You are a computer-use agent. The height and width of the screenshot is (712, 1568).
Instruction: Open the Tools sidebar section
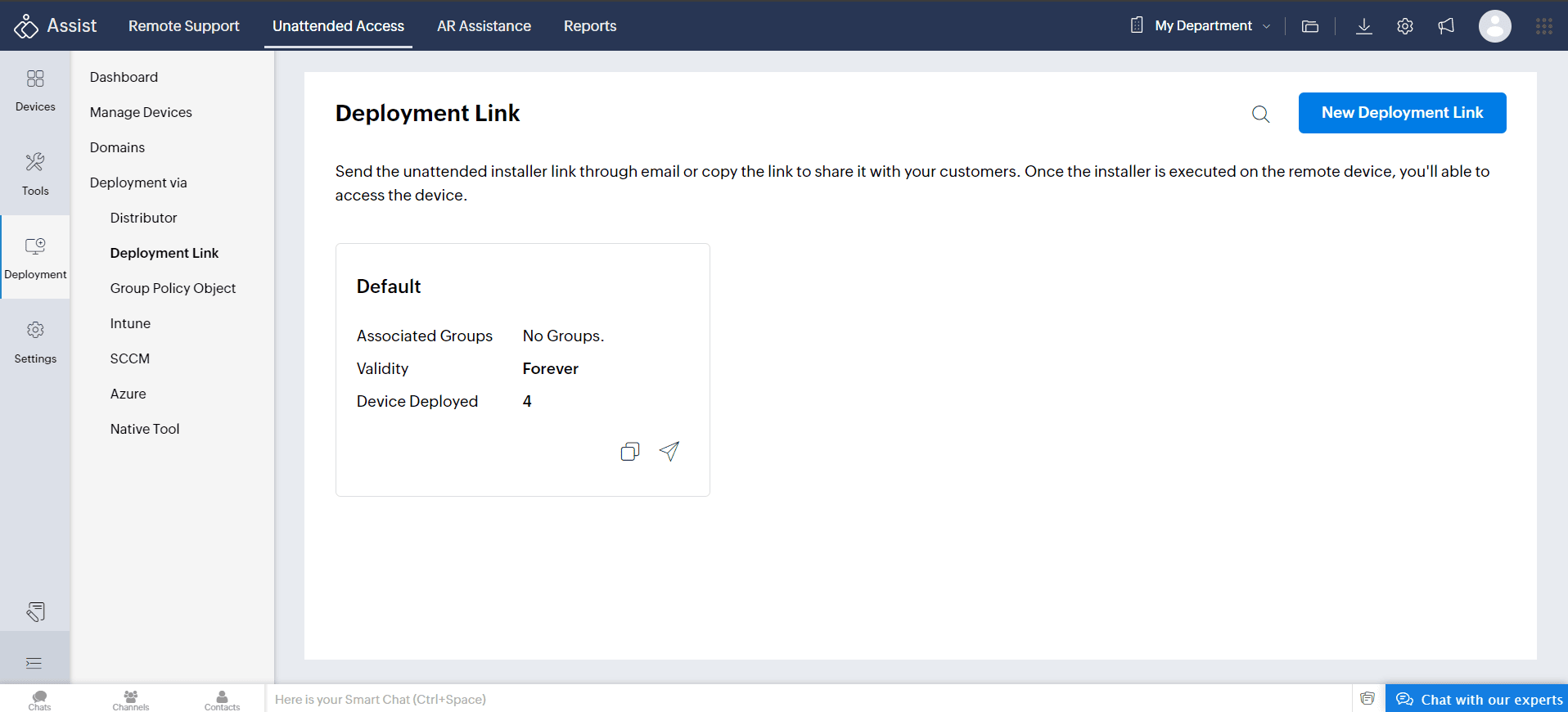[35, 173]
